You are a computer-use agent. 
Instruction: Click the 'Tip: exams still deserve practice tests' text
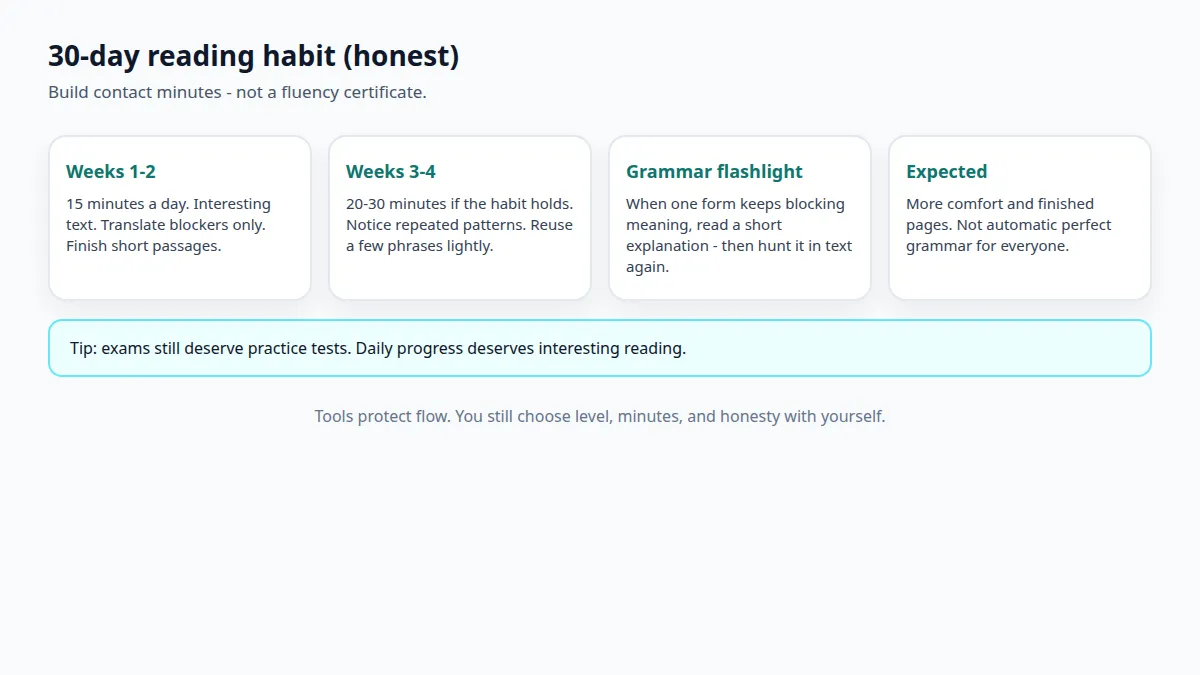(x=210, y=349)
